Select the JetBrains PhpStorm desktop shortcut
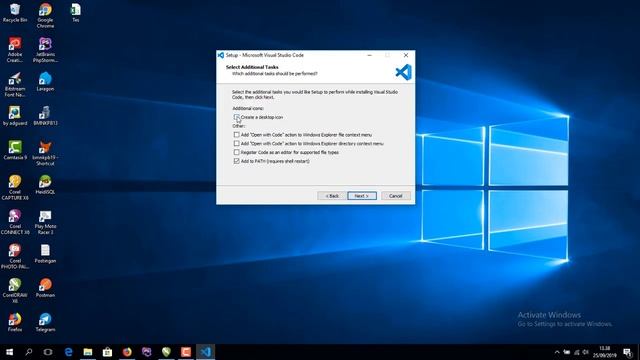The height and width of the screenshot is (360, 640). [45, 50]
